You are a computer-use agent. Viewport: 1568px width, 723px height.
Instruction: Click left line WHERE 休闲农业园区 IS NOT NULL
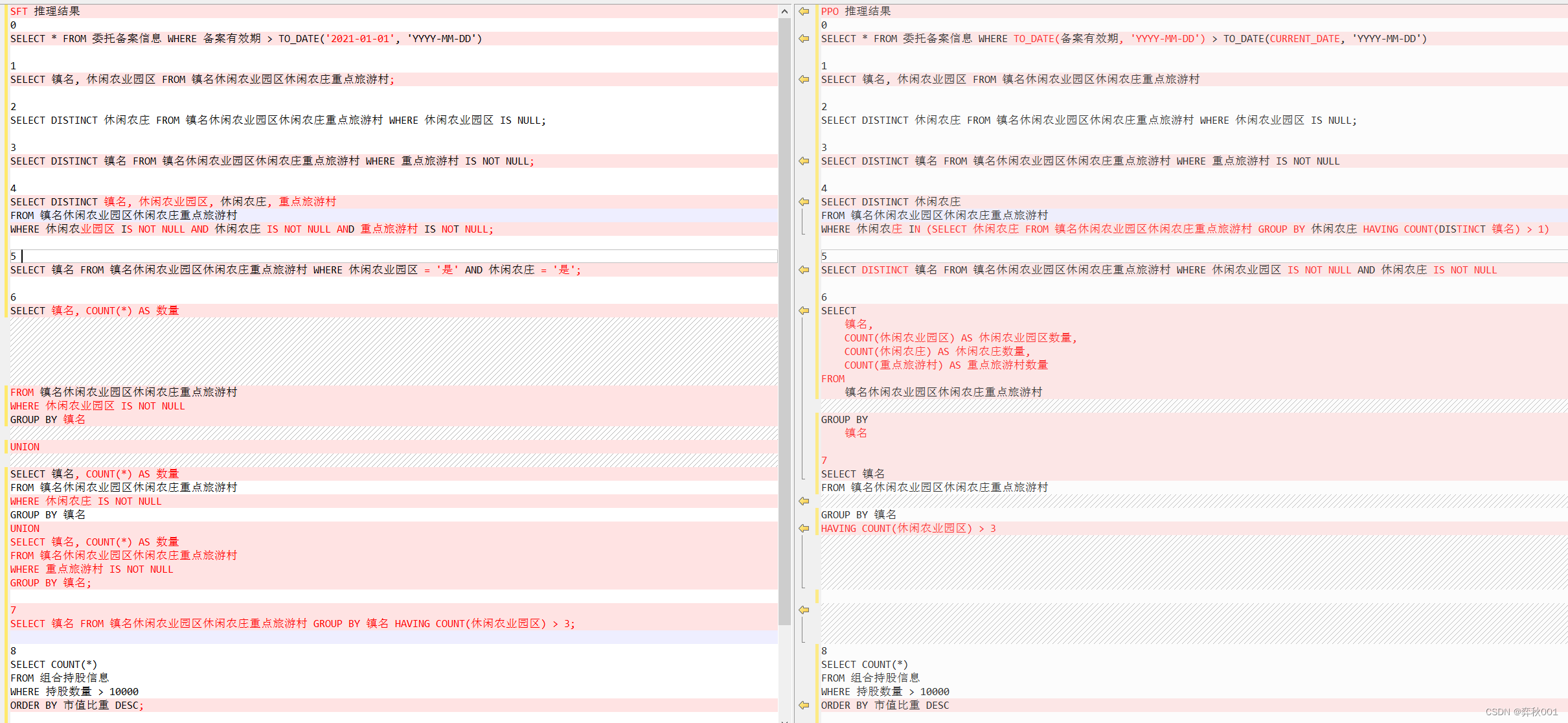pos(97,406)
